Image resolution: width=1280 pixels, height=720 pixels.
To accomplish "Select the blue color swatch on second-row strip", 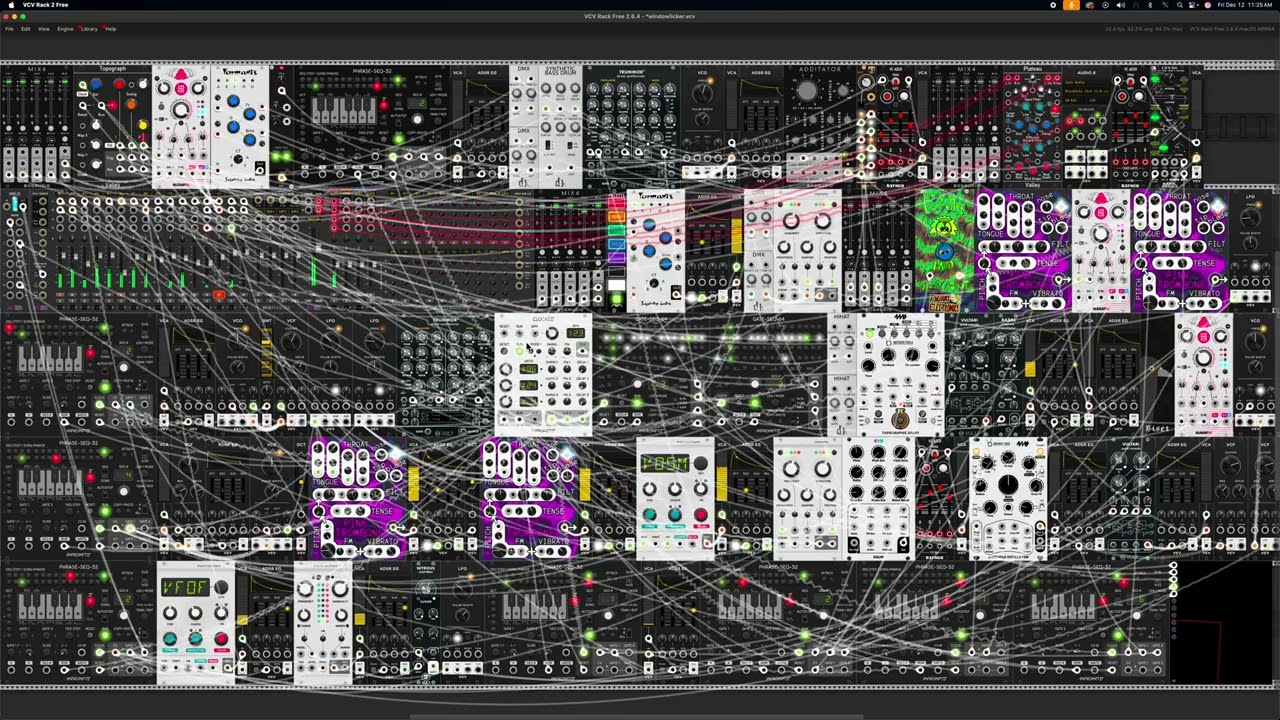I will click(616, 245).
